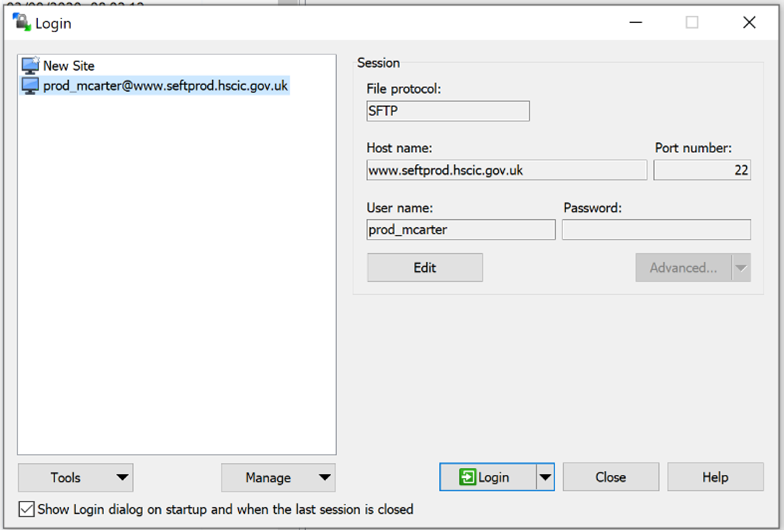Click into the User name field

coord(460,230)
